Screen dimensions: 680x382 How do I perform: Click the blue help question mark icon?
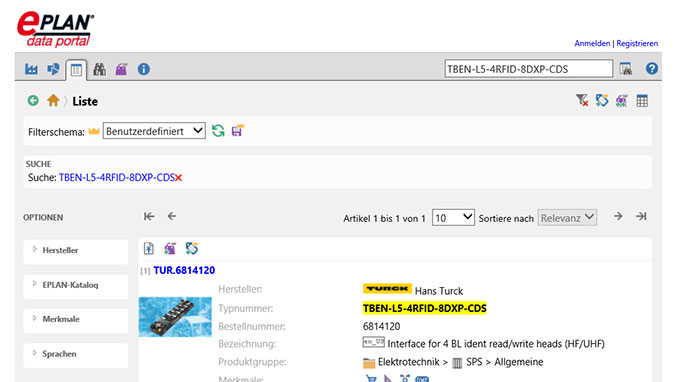(651, 69)
